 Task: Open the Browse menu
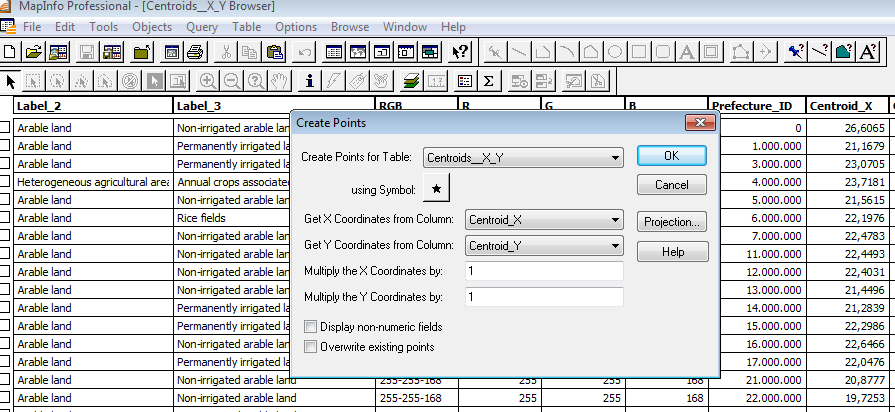tap(350, 27)
